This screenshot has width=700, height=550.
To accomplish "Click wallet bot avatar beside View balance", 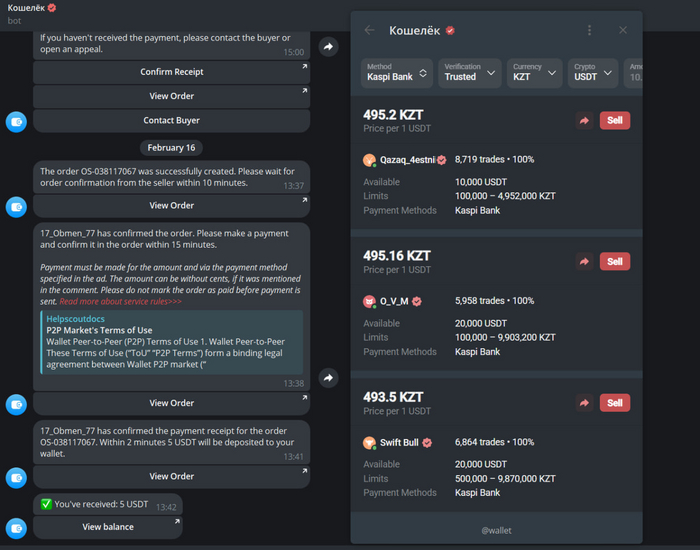I will click(16, 529).
